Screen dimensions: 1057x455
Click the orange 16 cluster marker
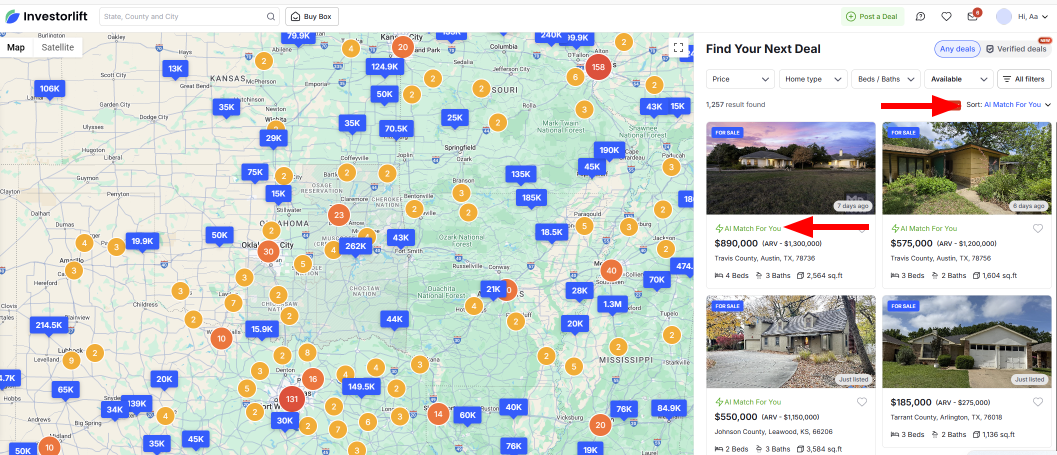click(312, 379)
